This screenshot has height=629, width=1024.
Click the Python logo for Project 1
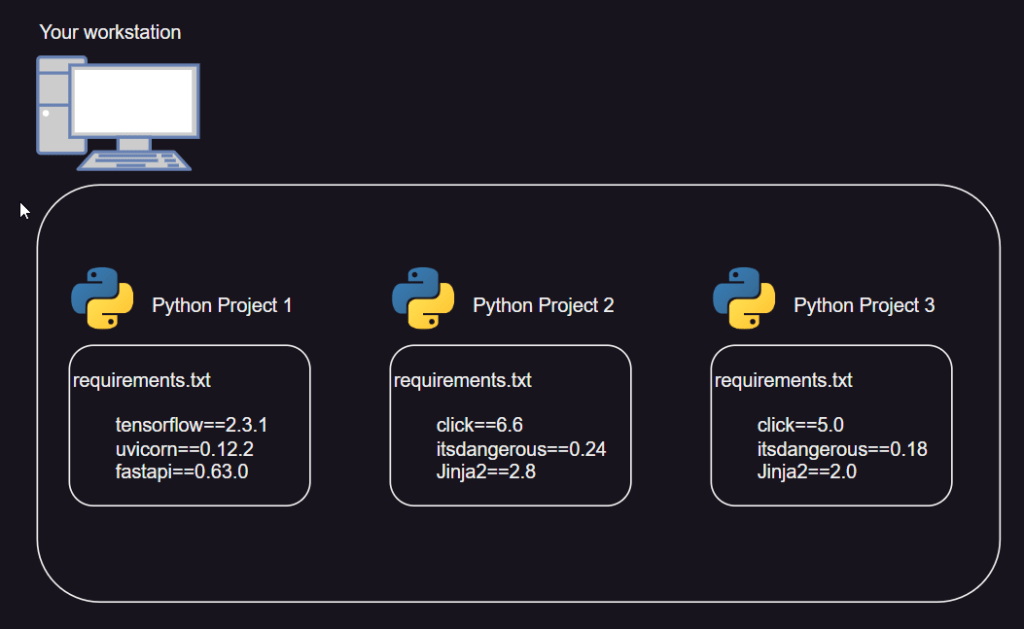point(102,298)
